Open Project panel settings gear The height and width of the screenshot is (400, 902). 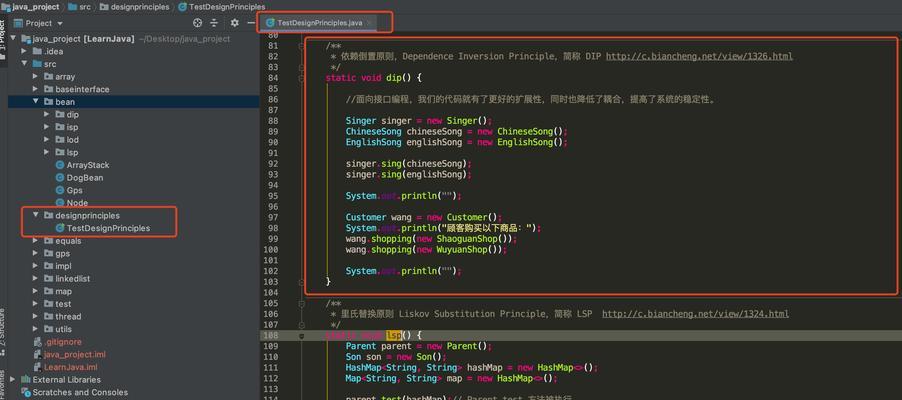point(234,23)
